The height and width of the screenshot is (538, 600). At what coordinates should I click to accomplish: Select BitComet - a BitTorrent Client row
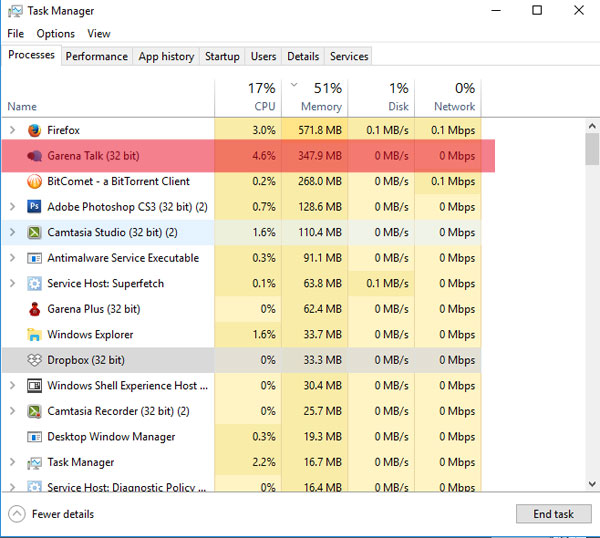[x=241, y=181]
